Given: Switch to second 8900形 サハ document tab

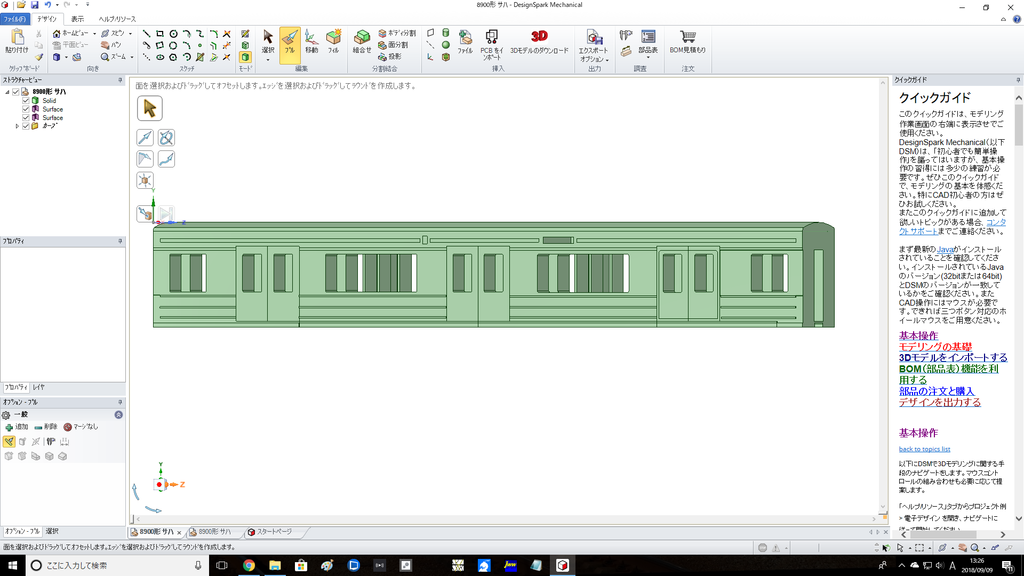Looking at the screenshot, I should (x=214, y=532).
